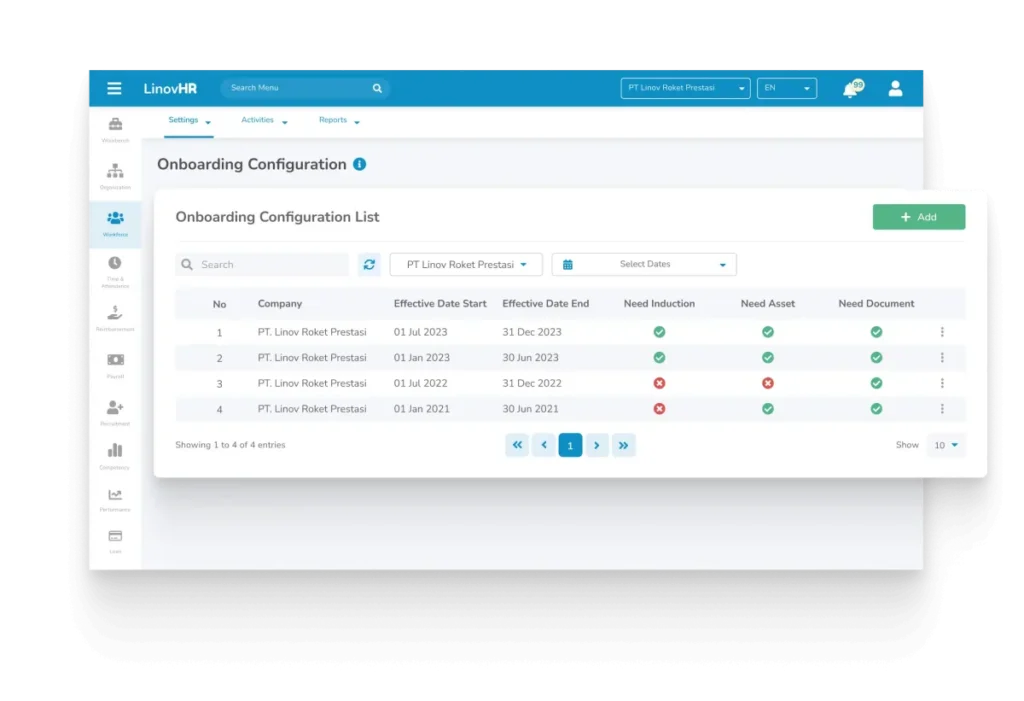Image resolution: width=1024 pixels, height=701 pixels.
Task: Click the Company column header
Action: pos(280,304)
